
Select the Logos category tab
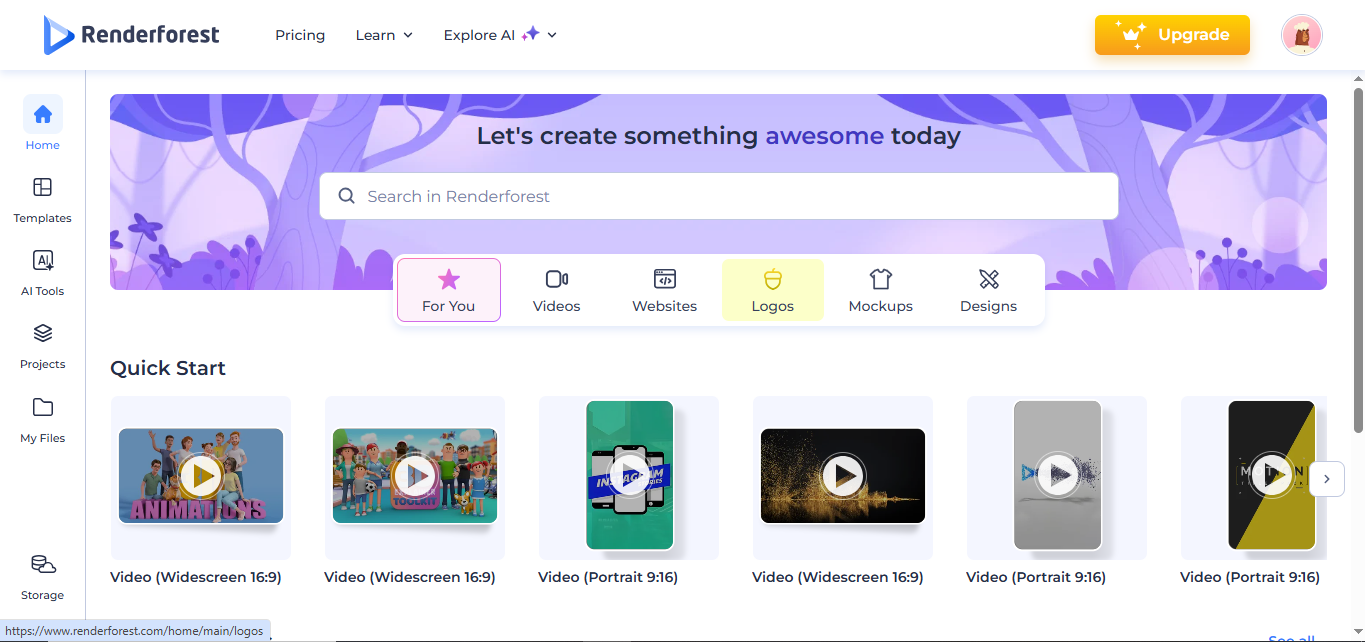(x=773, y=290)
